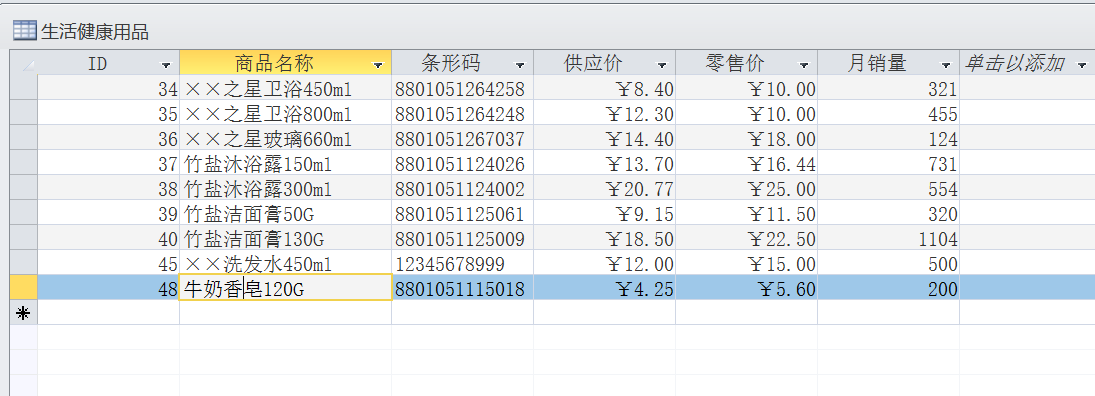Click cell 竹盐洁面膏50G
Viewport: 1095px width, 396px height.
pos(285,213)
